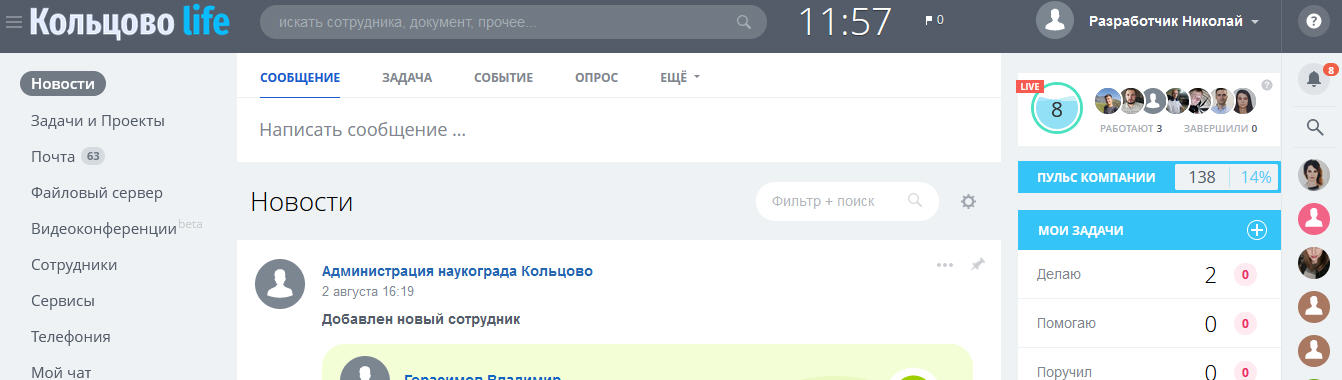
Task: Focus the employee and document search field
Action: 513,21
